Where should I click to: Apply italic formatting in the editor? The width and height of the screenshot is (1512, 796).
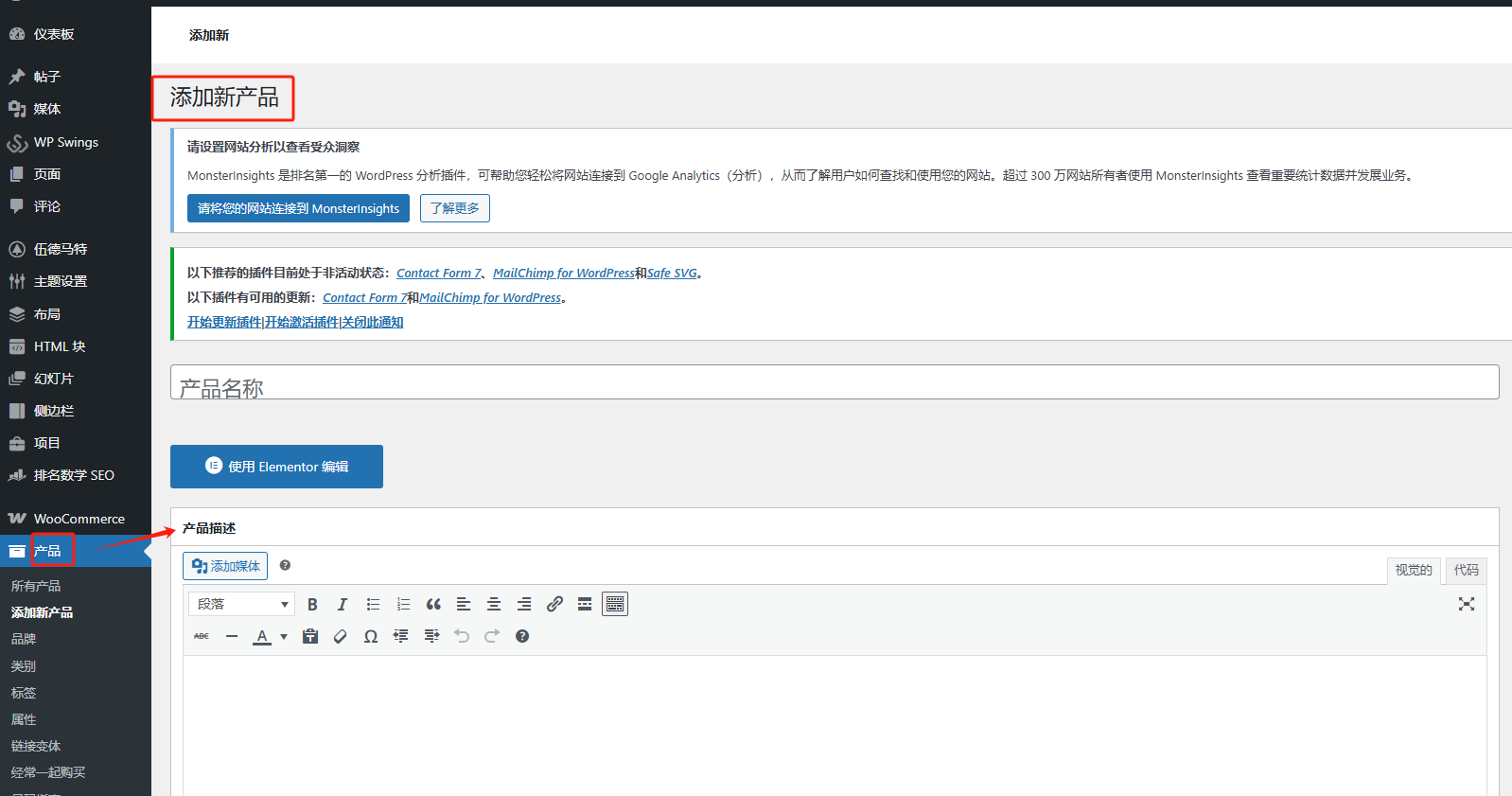coord(343,604)
